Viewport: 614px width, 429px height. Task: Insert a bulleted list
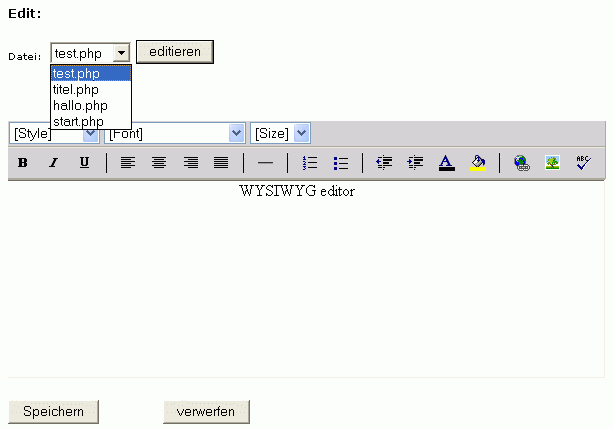340,163
